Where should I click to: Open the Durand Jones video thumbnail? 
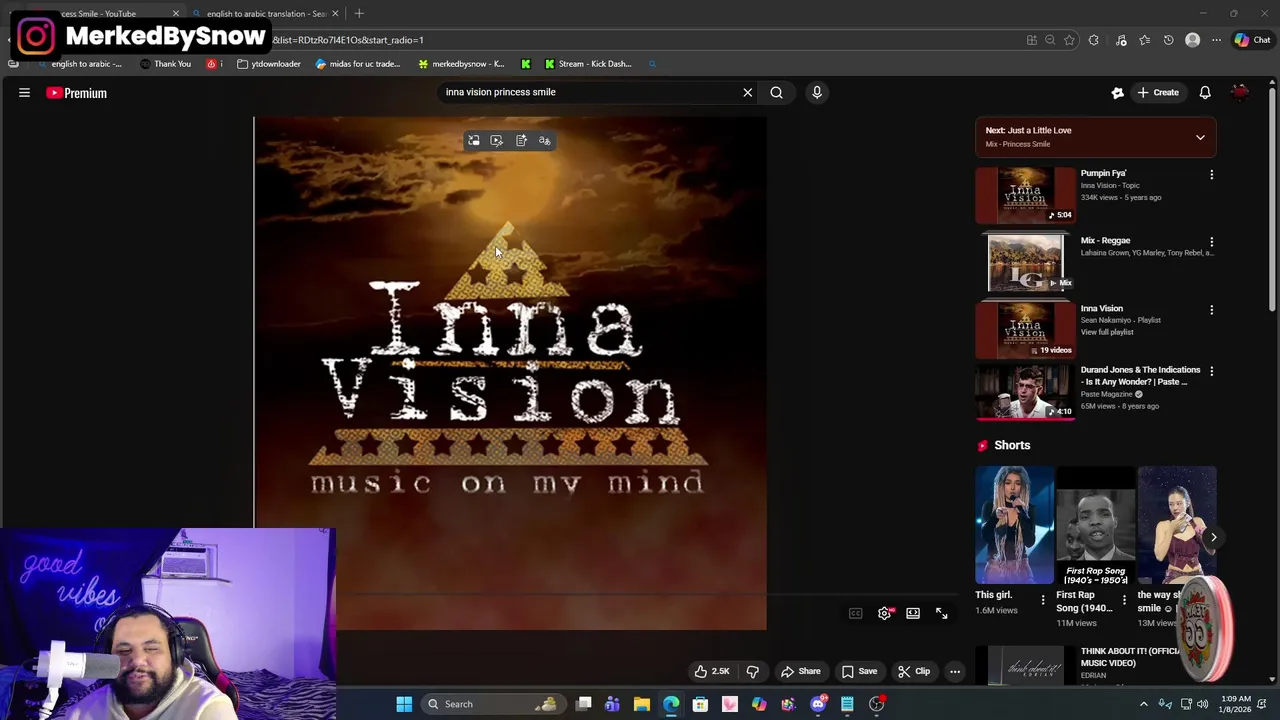click(x=1025, y=391)
